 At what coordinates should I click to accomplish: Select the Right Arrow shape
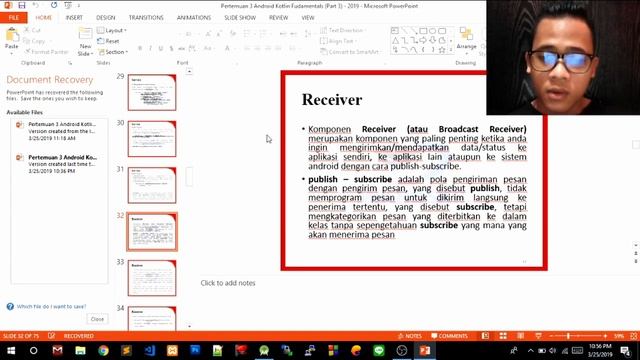(423, 40)
